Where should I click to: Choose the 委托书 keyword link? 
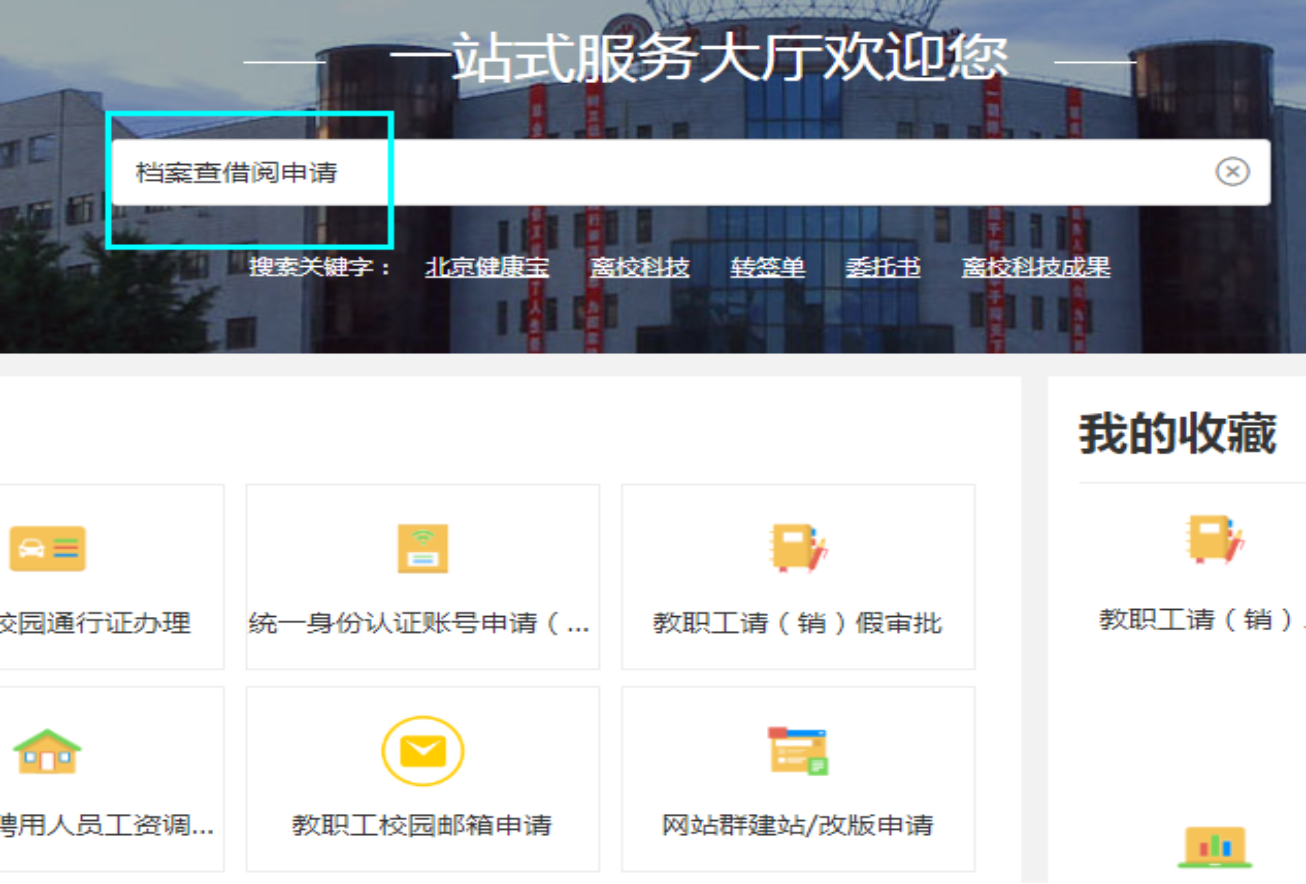click(883, 267)
